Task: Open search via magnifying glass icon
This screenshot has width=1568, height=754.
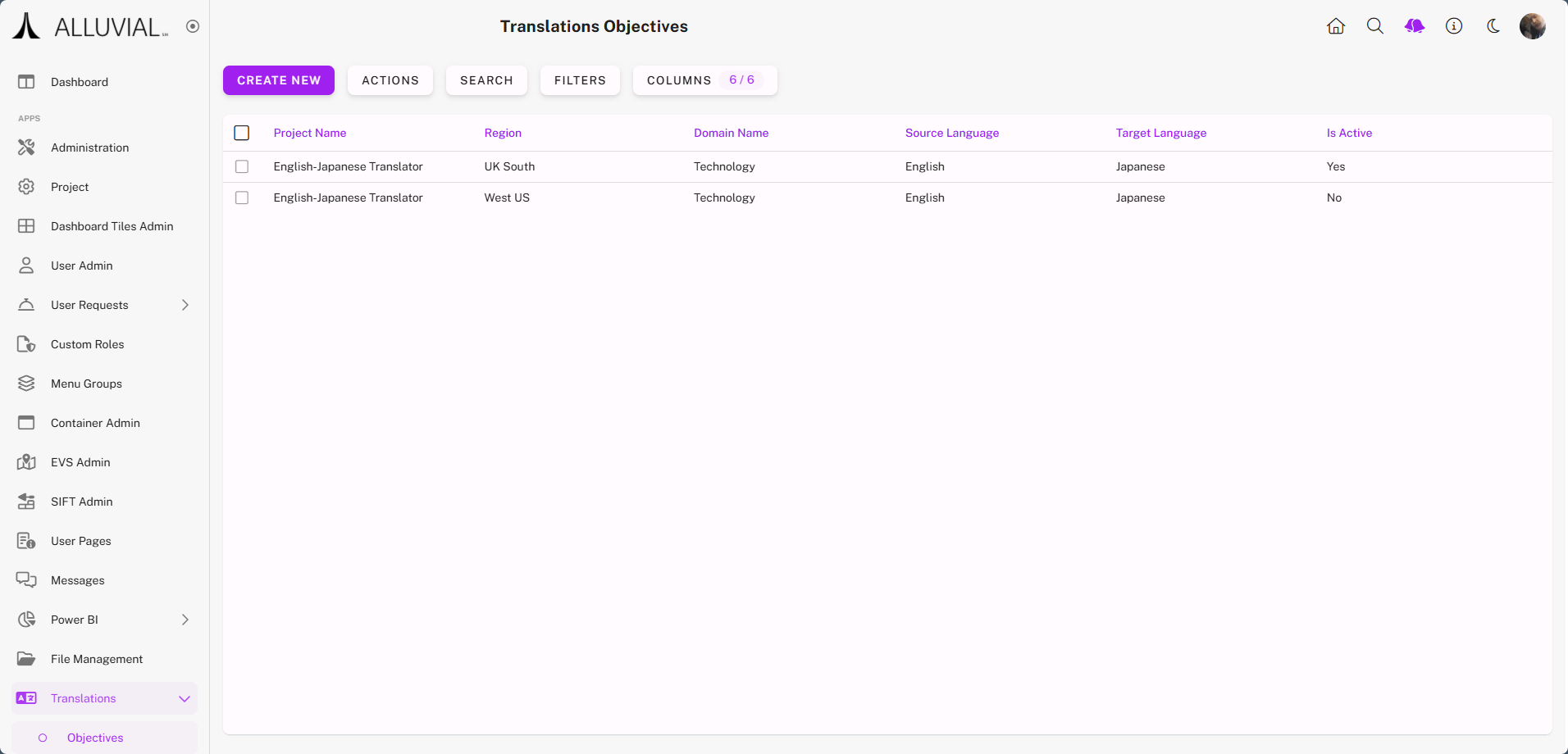Action: pos(1375,26)
